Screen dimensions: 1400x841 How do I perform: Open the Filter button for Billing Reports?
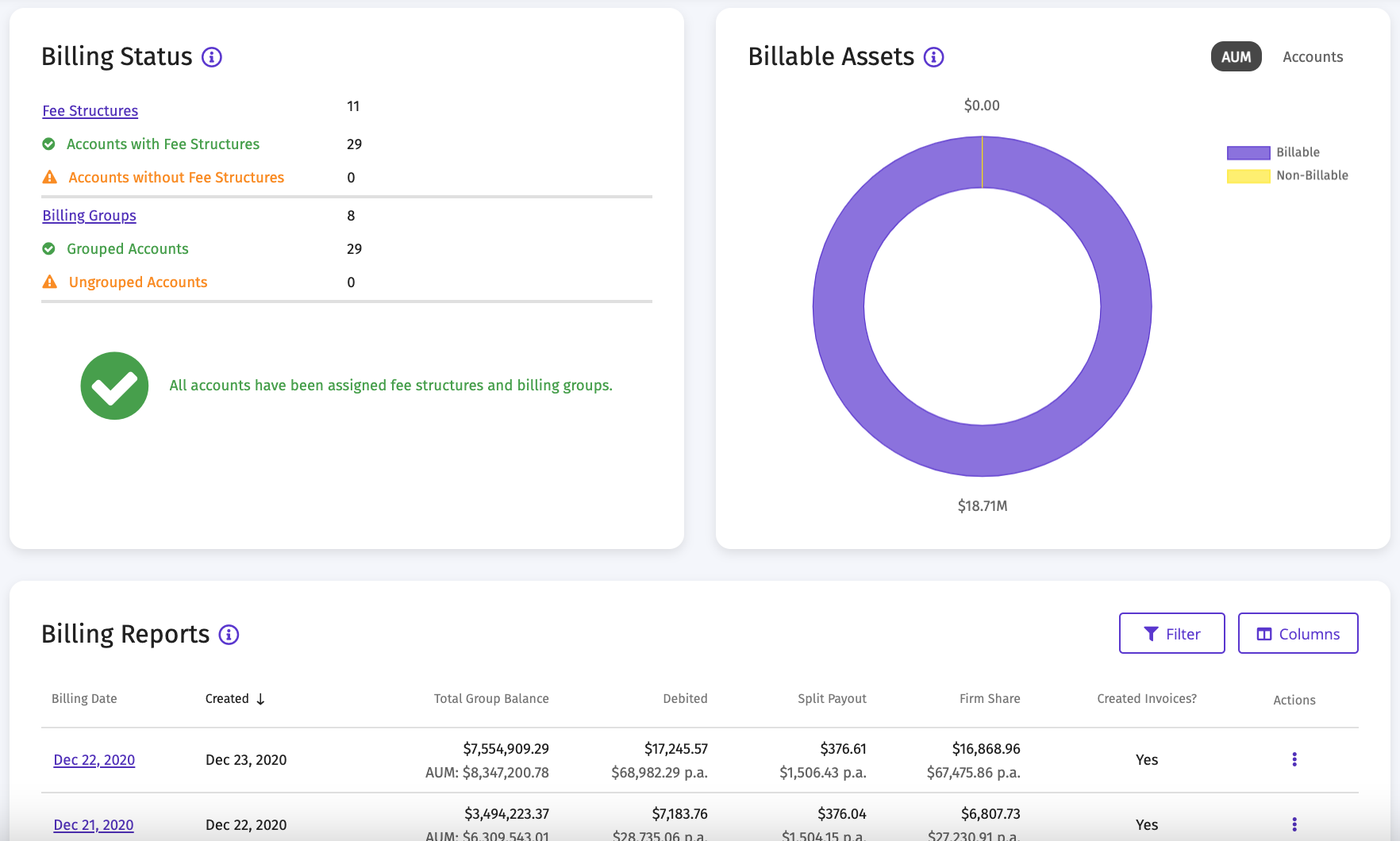pos(1171,633)
